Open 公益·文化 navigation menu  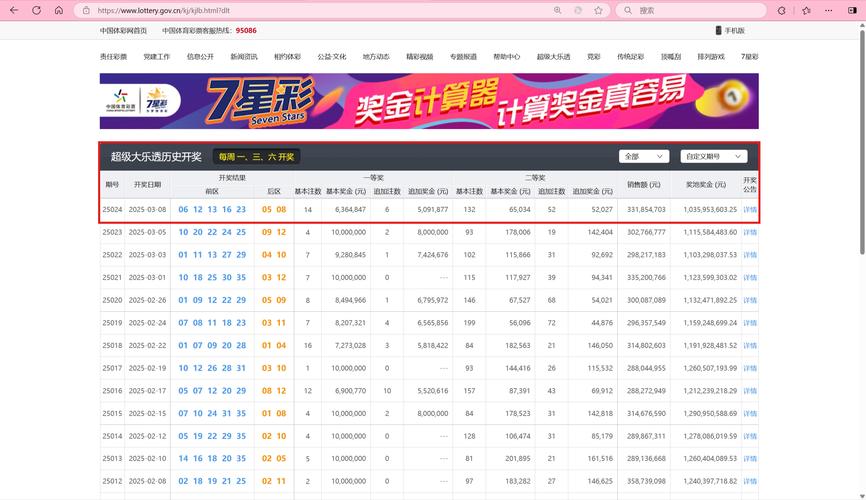pyautogui.click(x=331, y=56)
